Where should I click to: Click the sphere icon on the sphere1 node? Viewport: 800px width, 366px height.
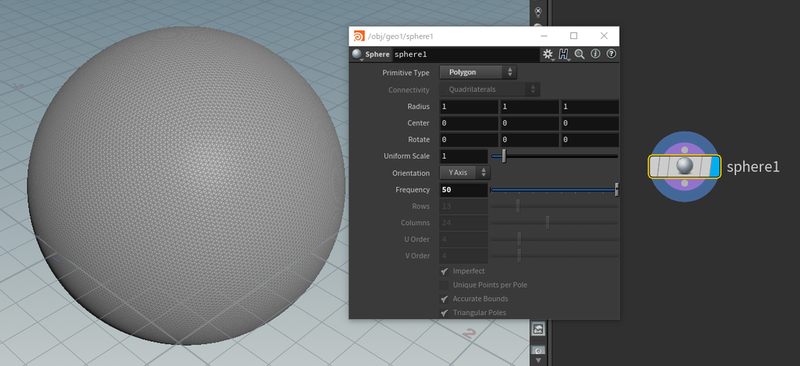pos(684,166)
